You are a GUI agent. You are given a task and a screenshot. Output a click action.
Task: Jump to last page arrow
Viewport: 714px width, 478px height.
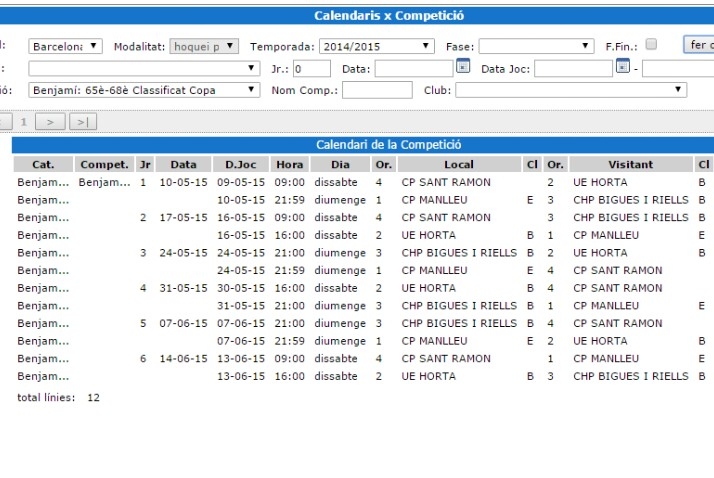pyautogui.click(x=83, y=121)
